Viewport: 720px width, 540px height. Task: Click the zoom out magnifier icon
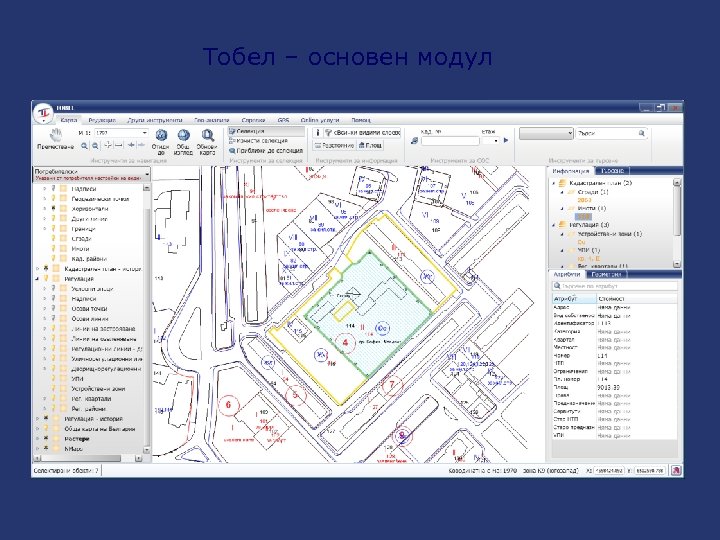[95, 146]
